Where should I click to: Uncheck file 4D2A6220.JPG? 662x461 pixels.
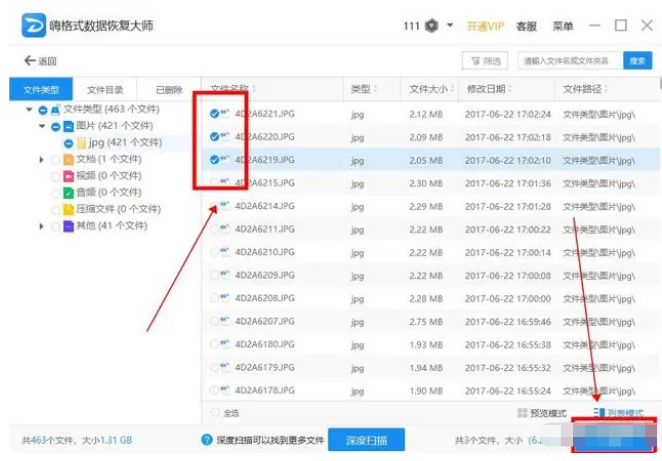click(x=214, y=136)
